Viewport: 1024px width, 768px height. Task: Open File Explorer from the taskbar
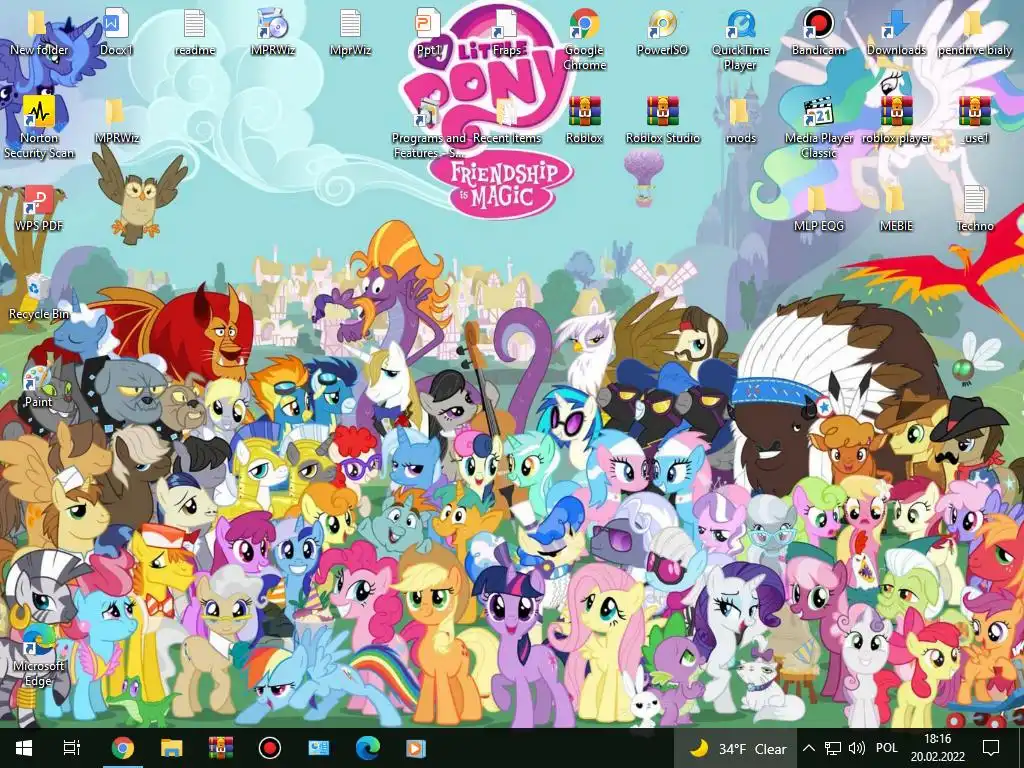172,748
